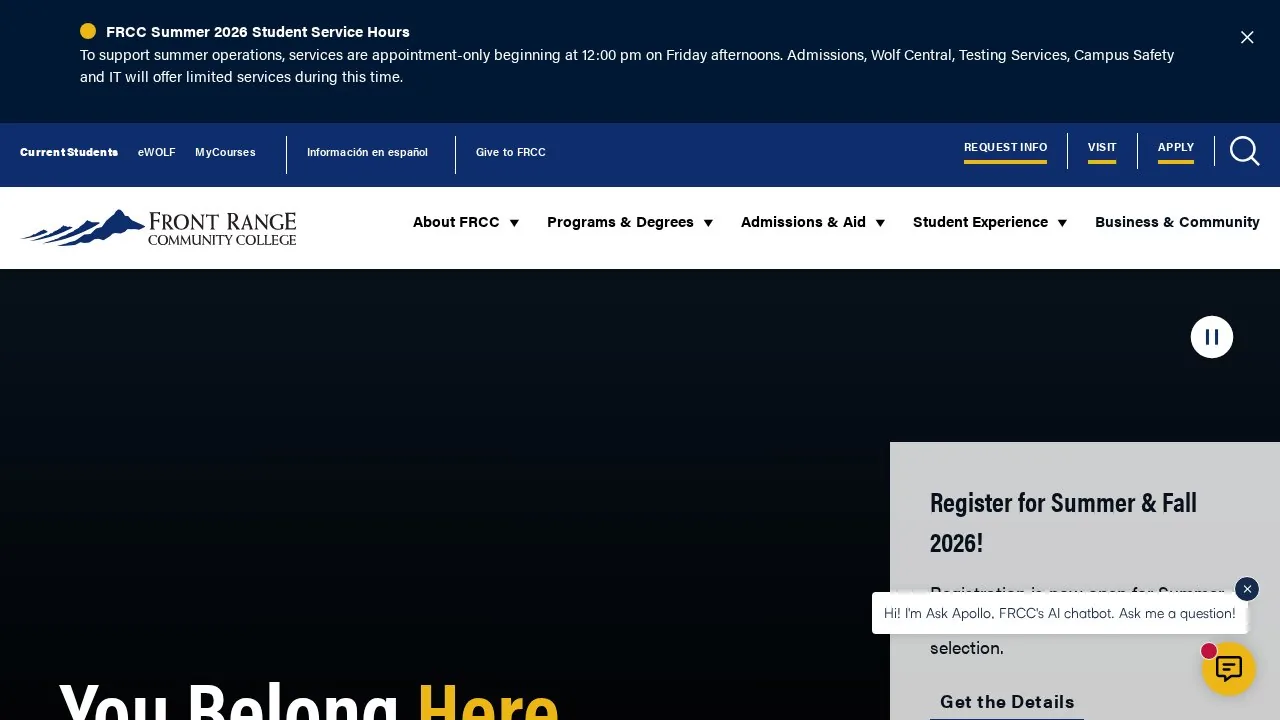The height and width of the screenshot is (720, 1280).
Task: Dismiss the Ask Apollo chat bubble
Action: click(1247, 589)
